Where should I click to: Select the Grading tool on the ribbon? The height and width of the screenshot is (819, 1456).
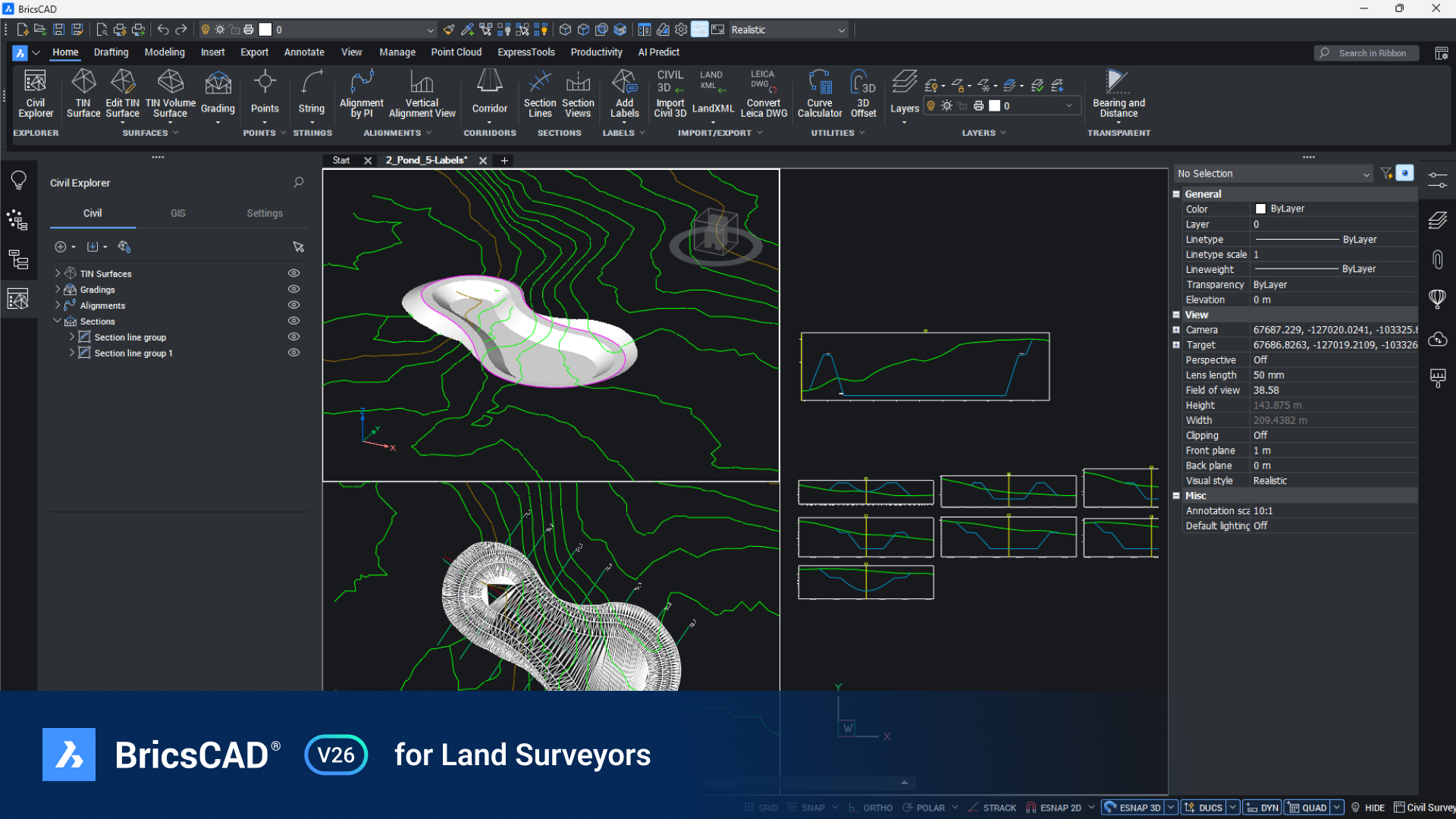click(218, 93)
